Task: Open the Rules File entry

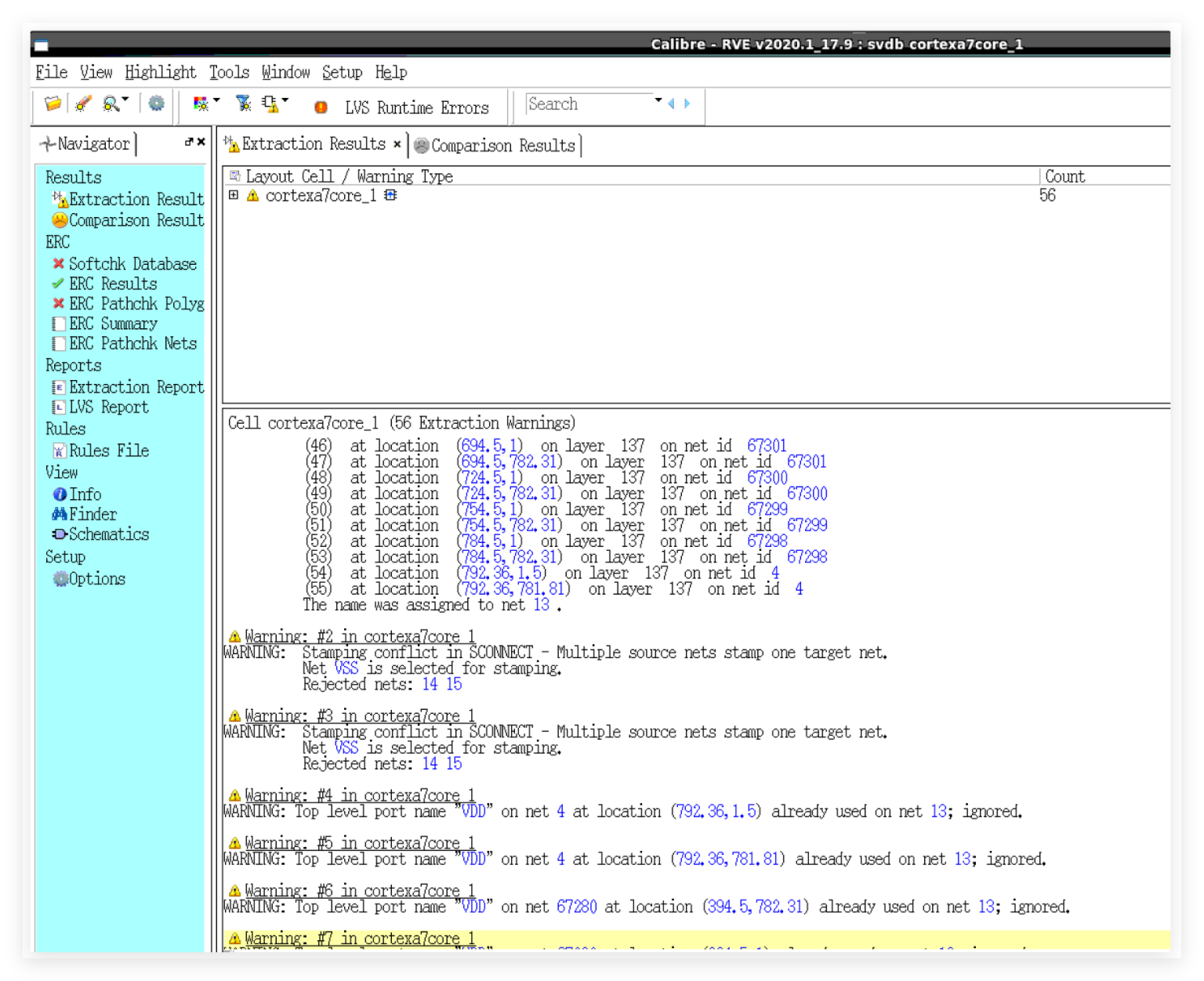Action: [101, 451]
